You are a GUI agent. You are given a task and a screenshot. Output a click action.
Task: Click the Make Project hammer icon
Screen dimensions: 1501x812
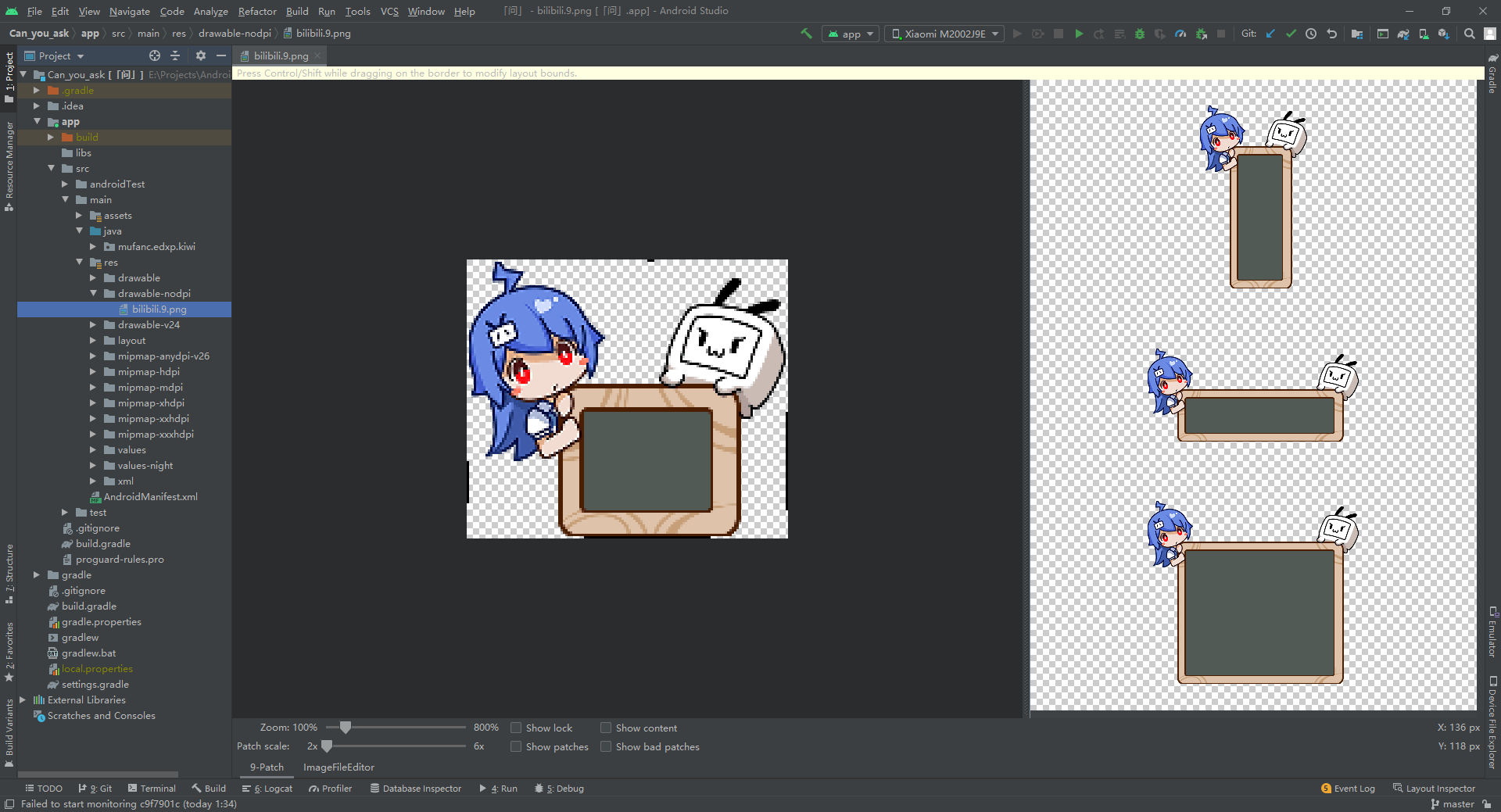click(806, 34)
